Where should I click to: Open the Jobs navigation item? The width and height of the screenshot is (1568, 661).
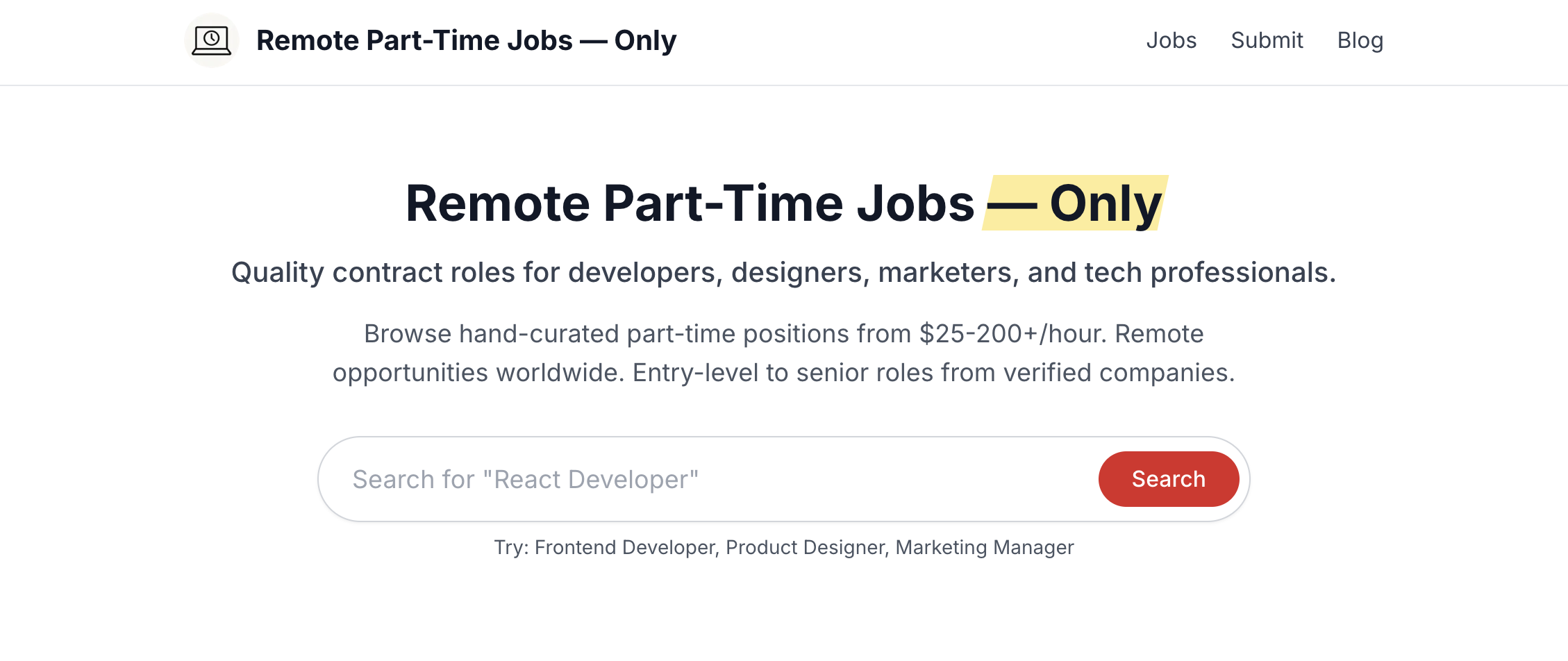tap(1171, 40)
